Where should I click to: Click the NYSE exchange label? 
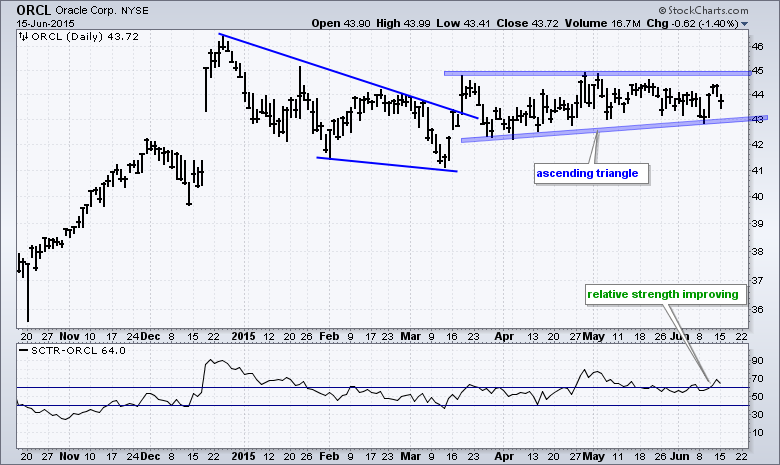point(134,10)
